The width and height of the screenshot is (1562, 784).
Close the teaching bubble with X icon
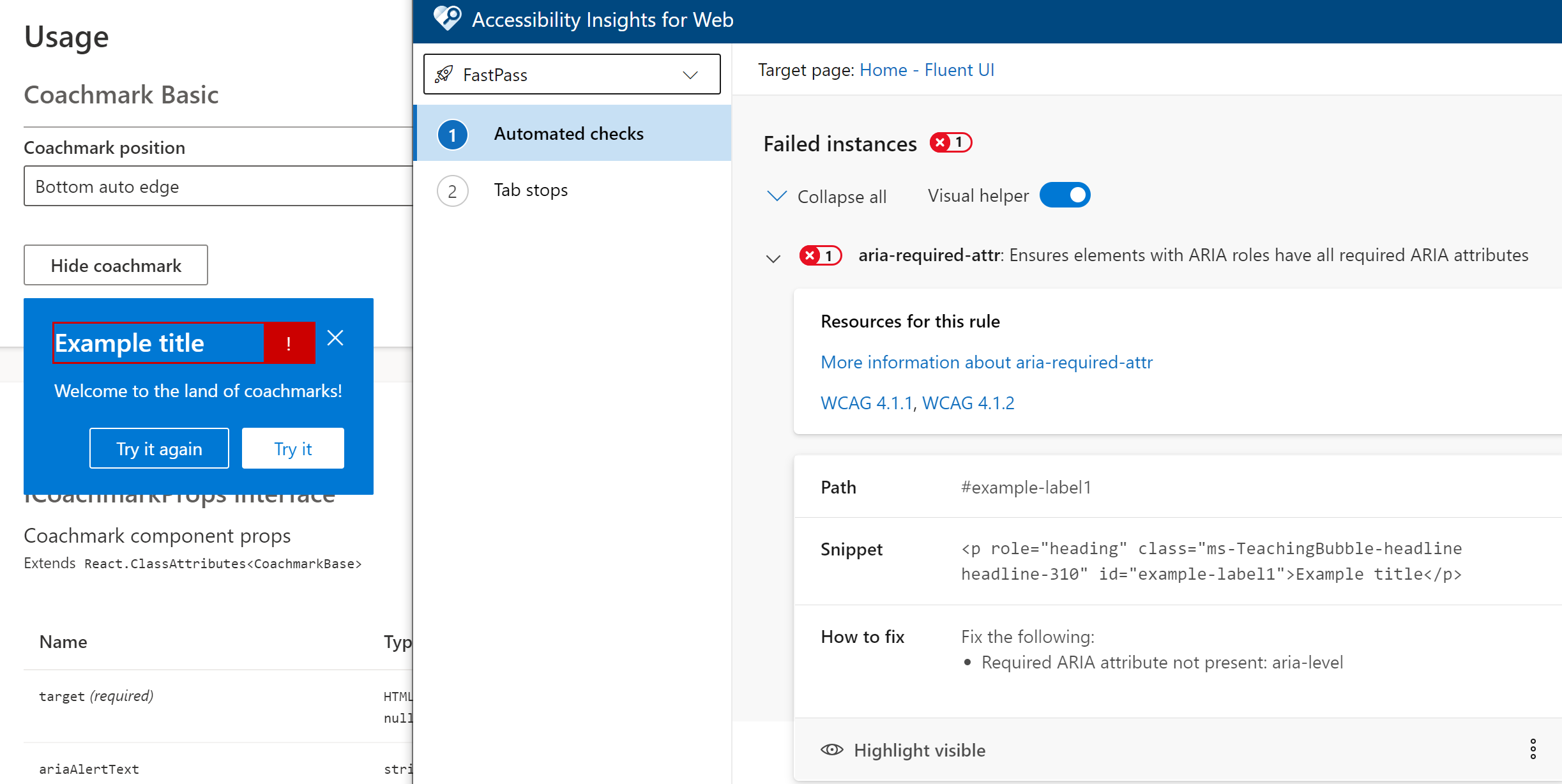(335, 338)
